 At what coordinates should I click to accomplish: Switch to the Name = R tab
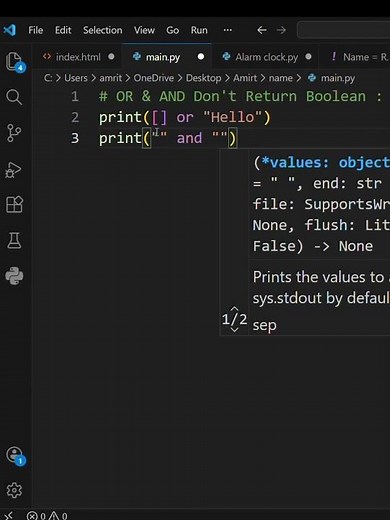point(360,57)
